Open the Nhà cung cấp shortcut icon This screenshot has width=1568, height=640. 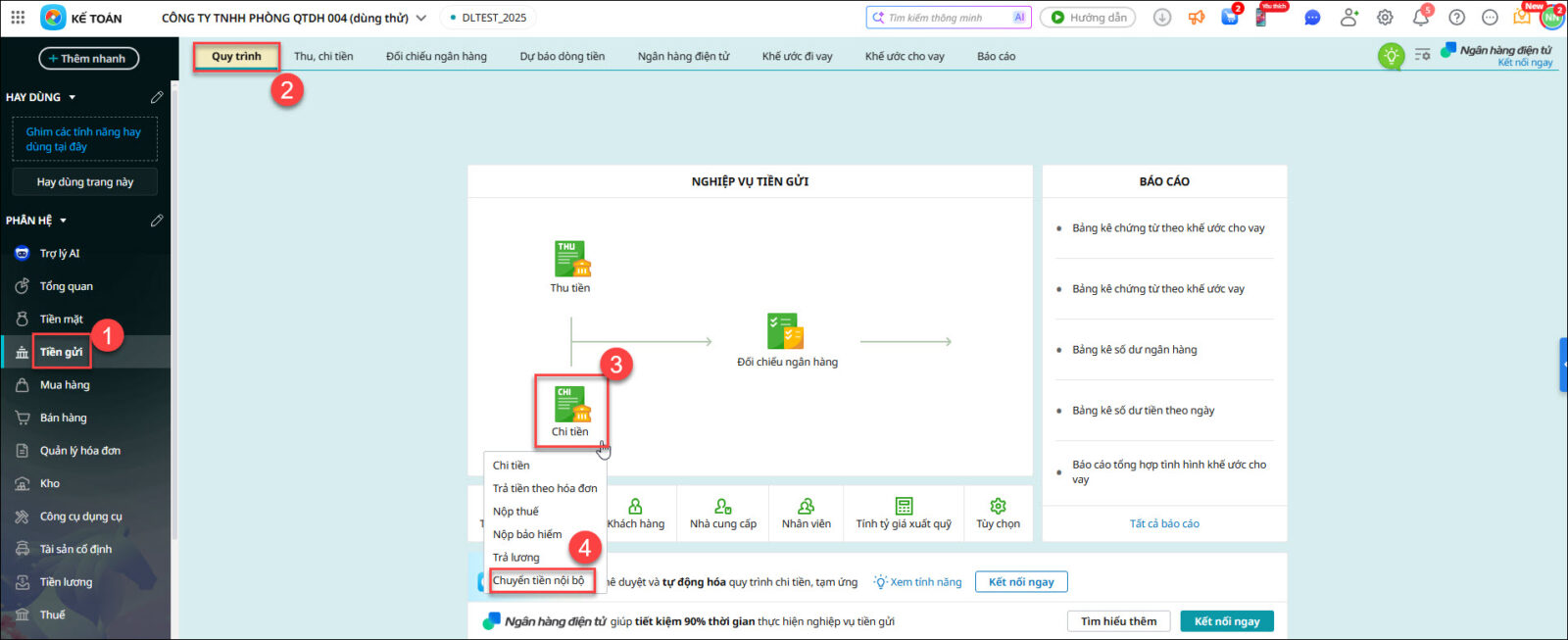coord(723,506)
